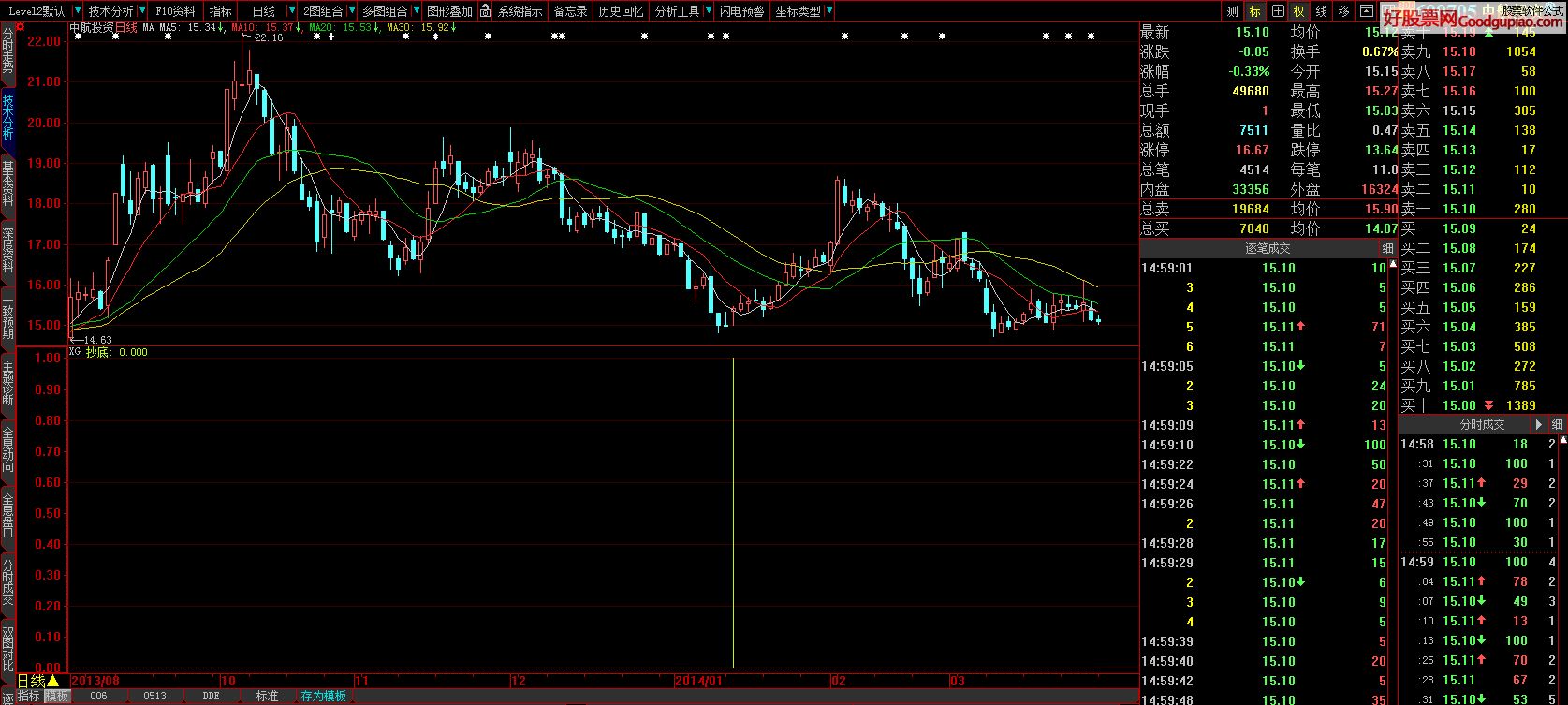This screenshot has height=705, width=1568.
Task: Click the 买十 15.00 order row
Action: tap(1483, 406)
